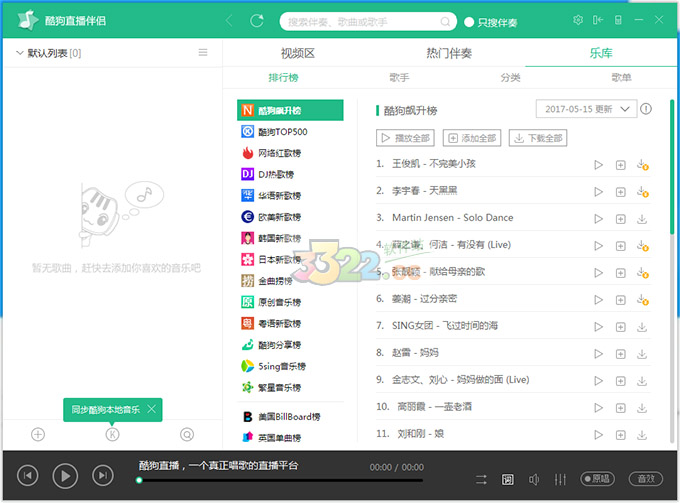
Task: Toggle the 音效 sound effect button
Action: pyautogui.click(x=646, y=479)
